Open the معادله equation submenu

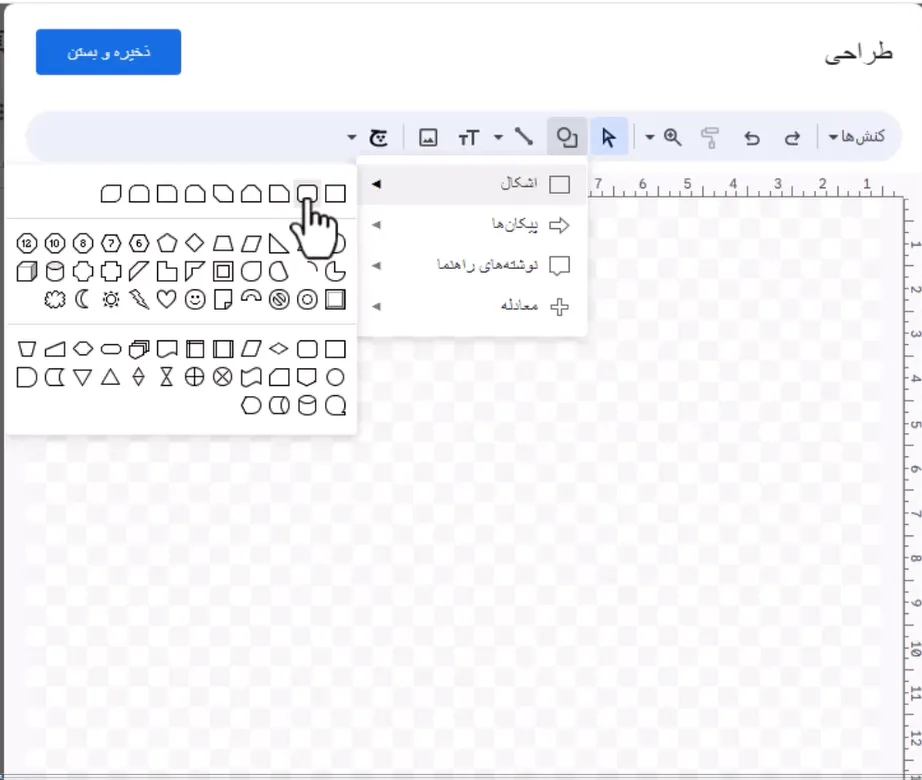pyautogui.click(x=472, y=306)
